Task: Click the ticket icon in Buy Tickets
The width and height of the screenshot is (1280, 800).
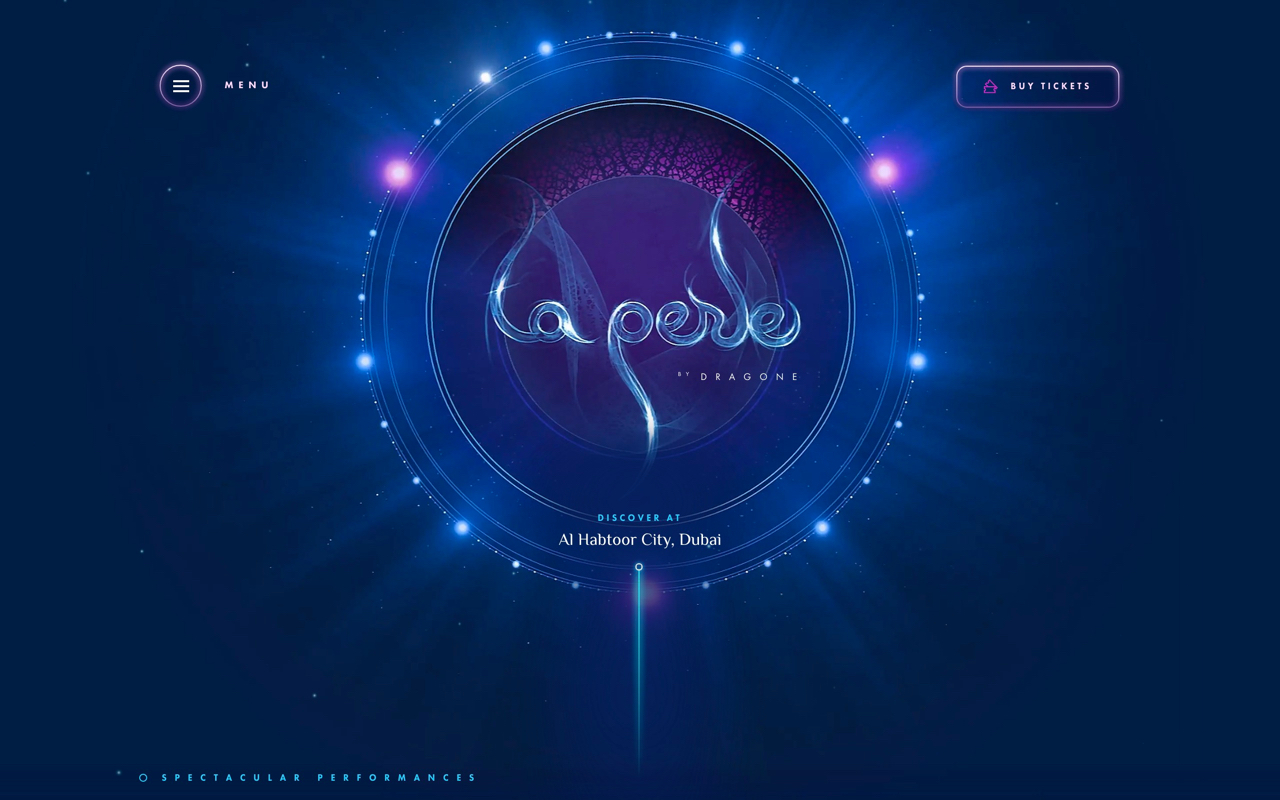Action: pyautogui.click(x=990, y=86)
